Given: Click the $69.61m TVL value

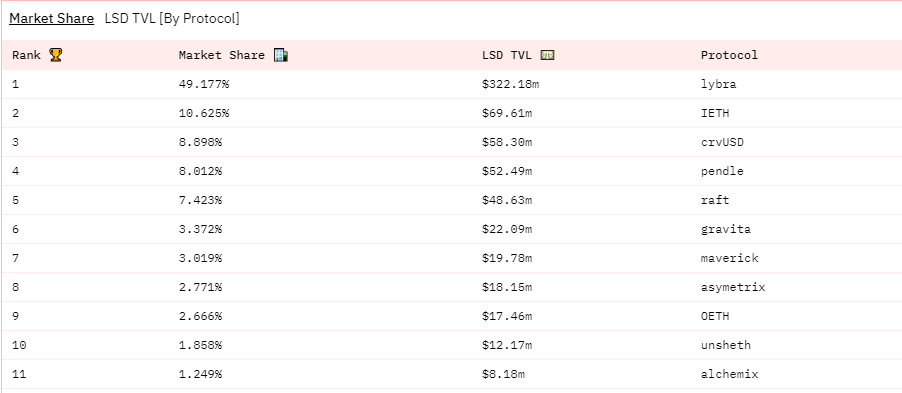Looking at the screenshot, I should pos(507,113).
